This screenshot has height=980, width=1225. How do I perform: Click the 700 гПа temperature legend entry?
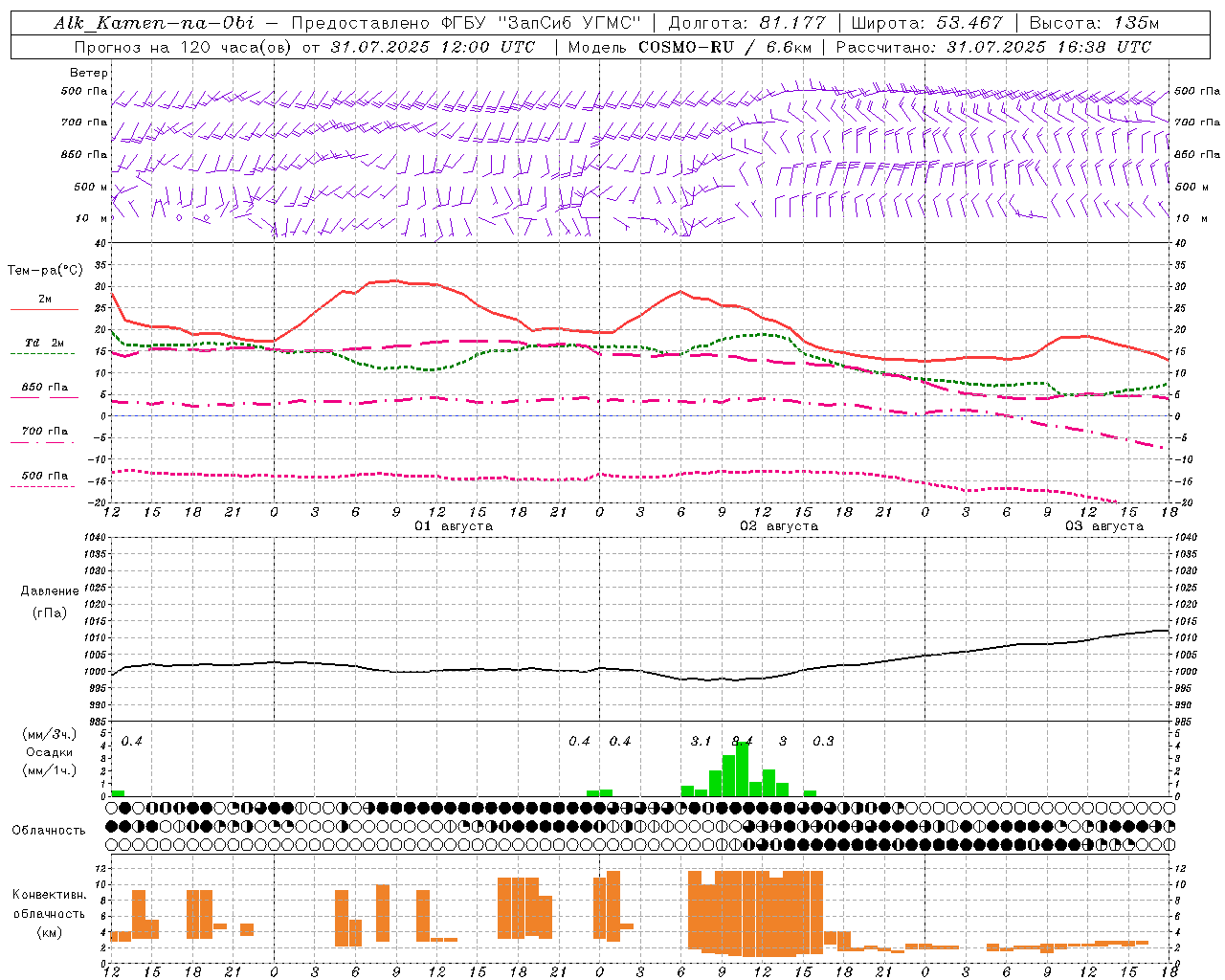coord(45,432)
